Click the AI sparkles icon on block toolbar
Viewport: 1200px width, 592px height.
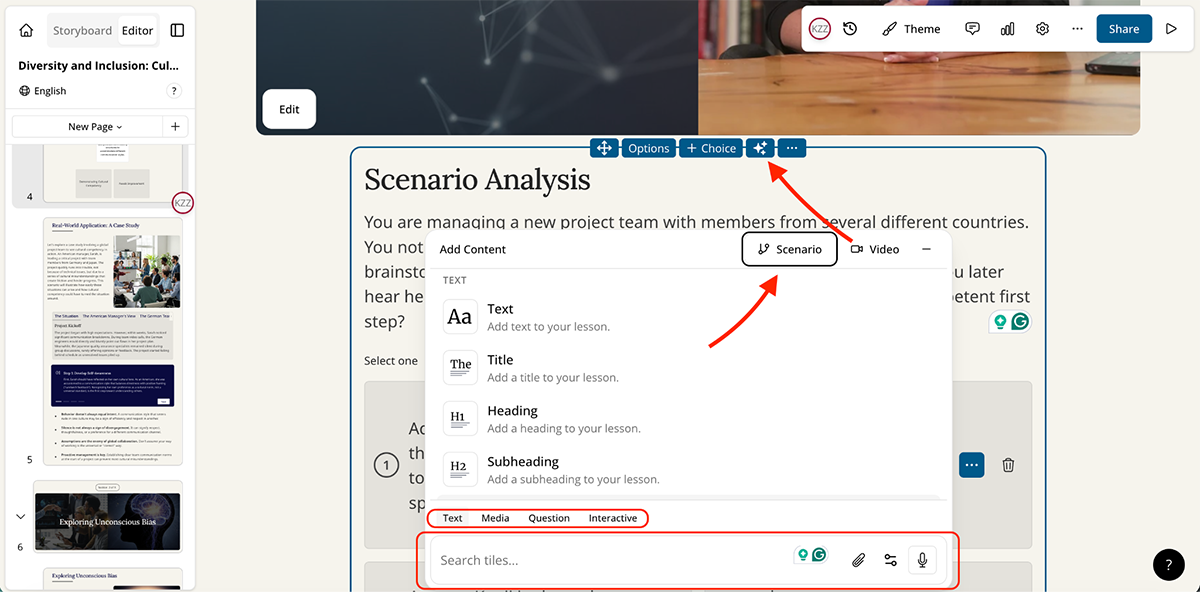[x=760, y=147]
